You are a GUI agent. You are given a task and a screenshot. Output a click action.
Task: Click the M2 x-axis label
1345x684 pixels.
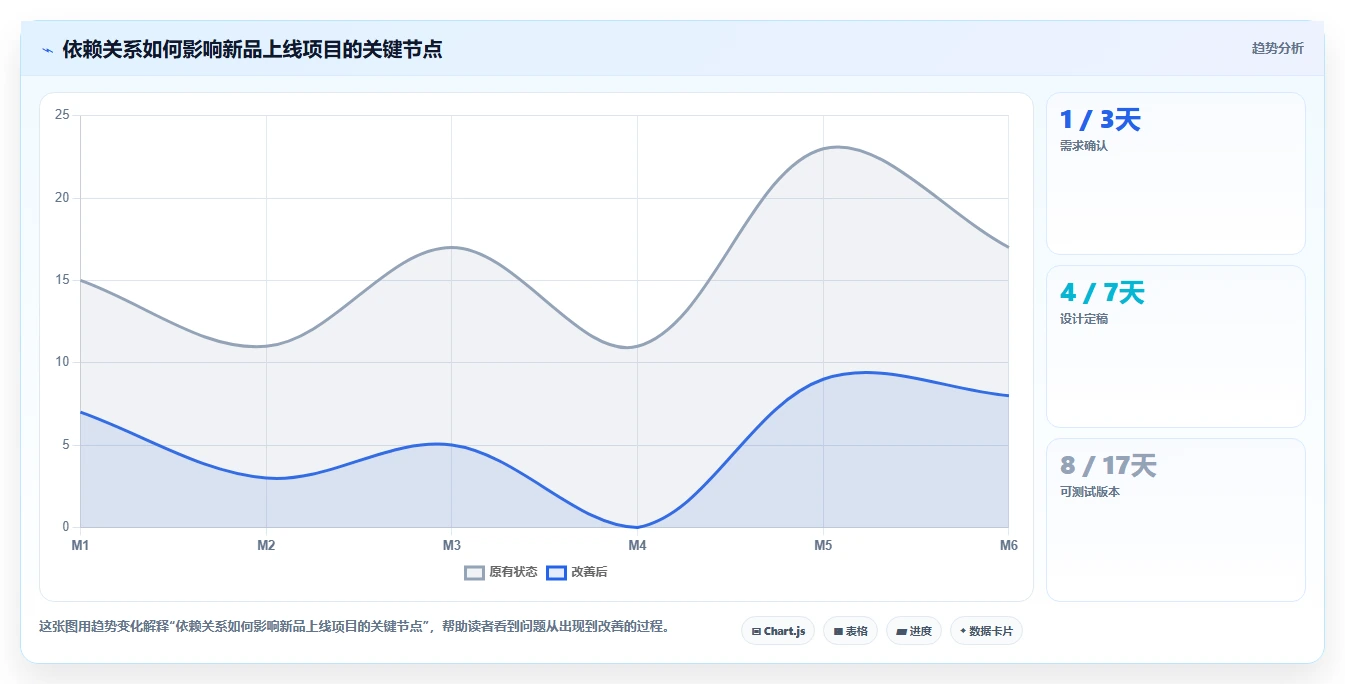[266, 545]
